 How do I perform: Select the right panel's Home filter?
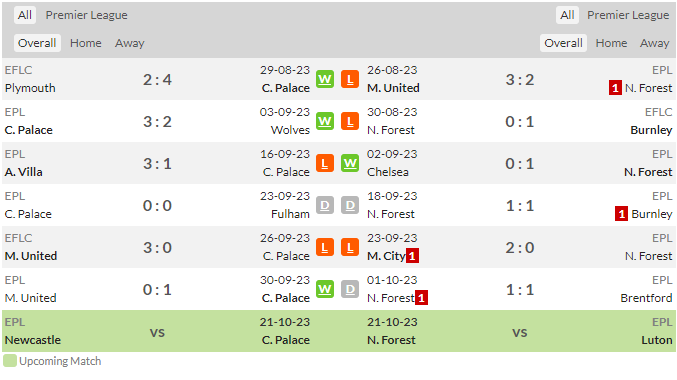[611, 43]
